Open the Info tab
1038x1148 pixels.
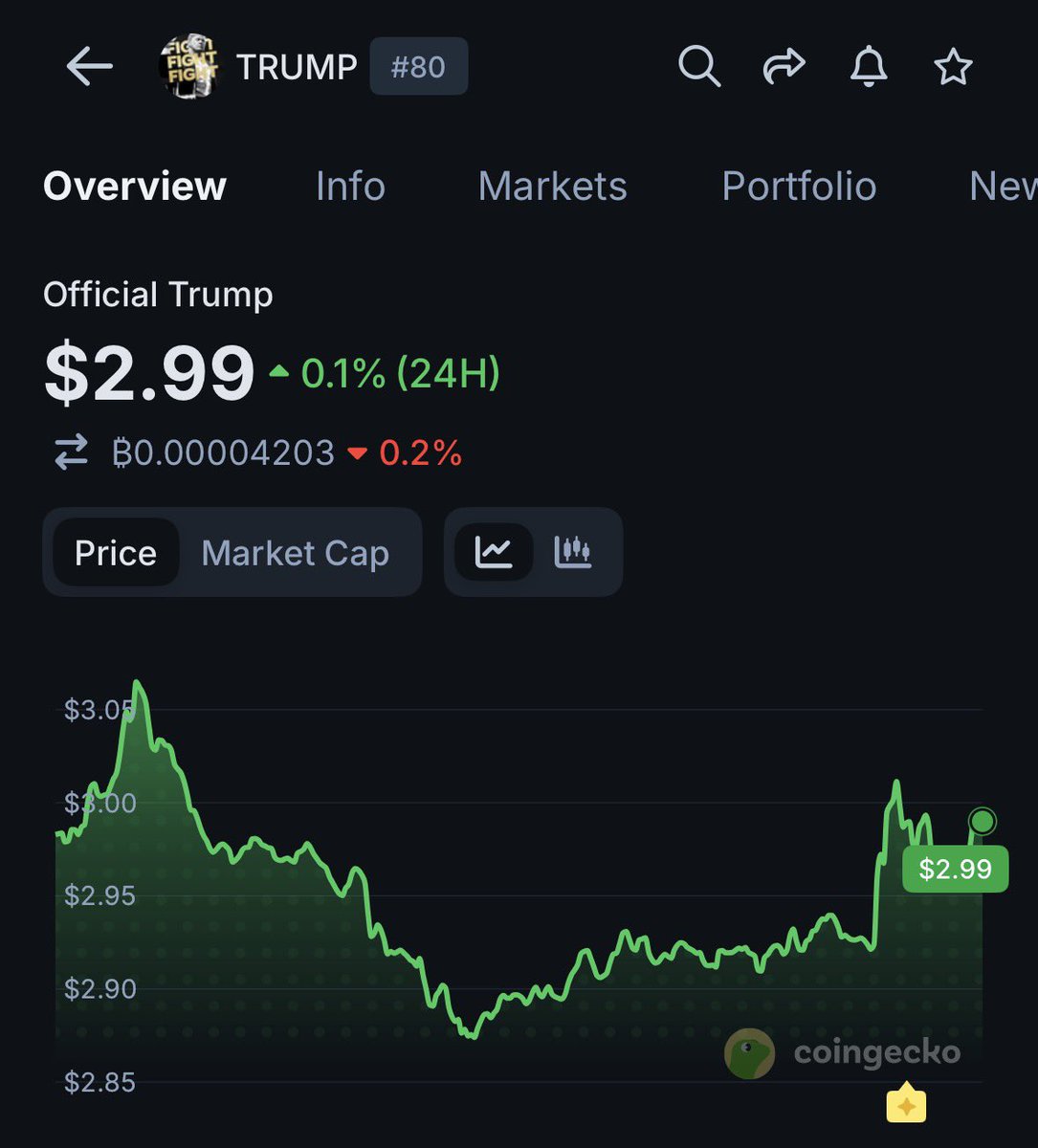pos(350,186)
